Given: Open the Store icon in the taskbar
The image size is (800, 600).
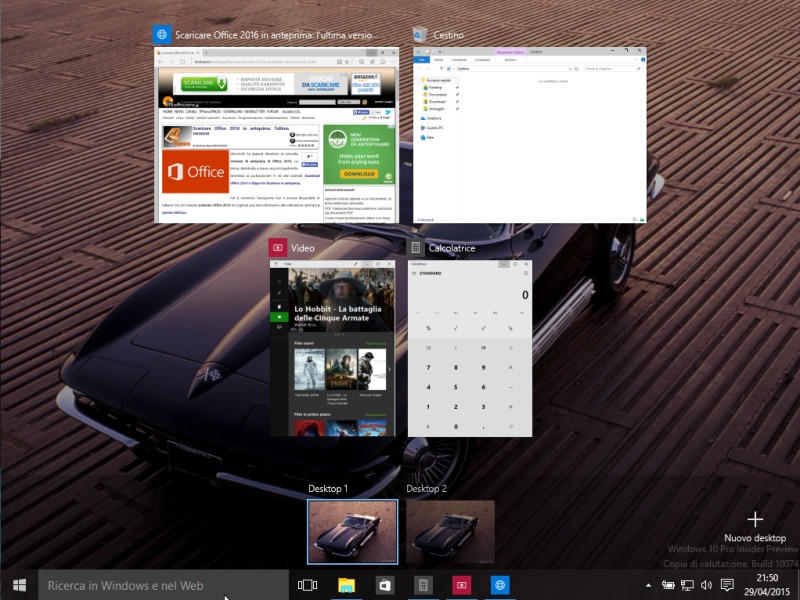Looking at the screenshot, I should point(384,585).
